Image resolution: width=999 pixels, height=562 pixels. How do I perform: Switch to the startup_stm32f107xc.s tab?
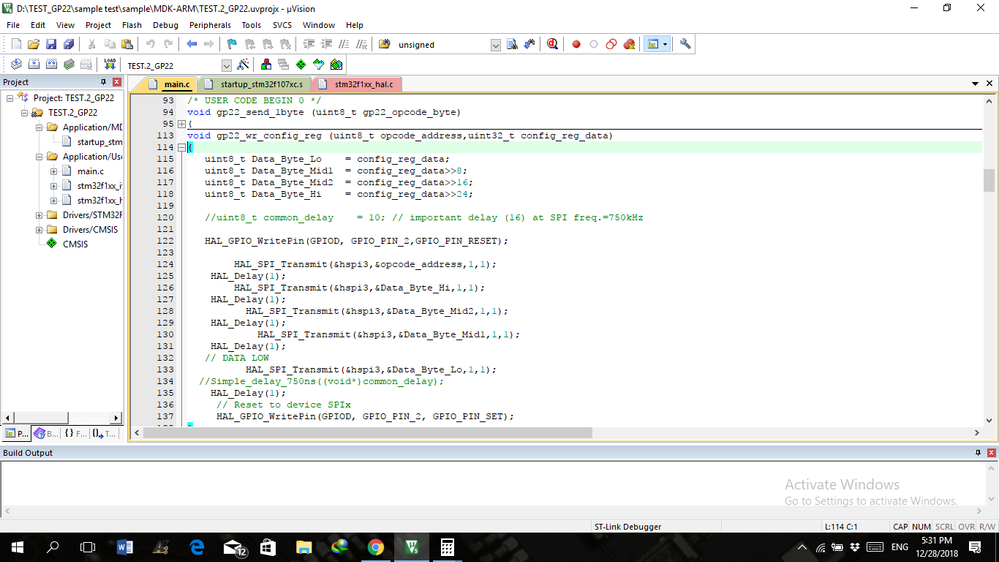tap(256, 84)
